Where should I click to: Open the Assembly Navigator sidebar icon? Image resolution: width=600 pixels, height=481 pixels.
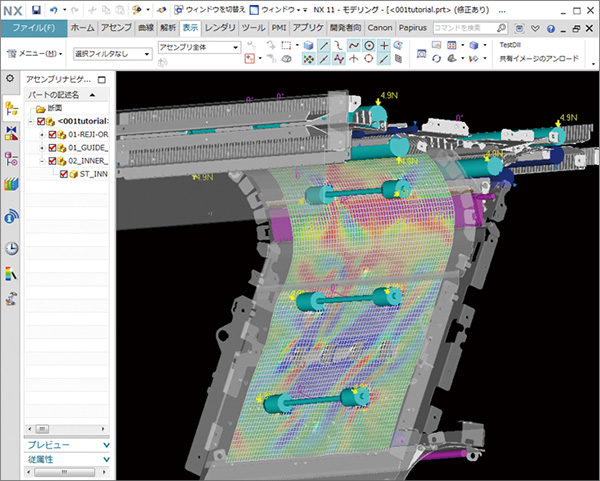11,108
